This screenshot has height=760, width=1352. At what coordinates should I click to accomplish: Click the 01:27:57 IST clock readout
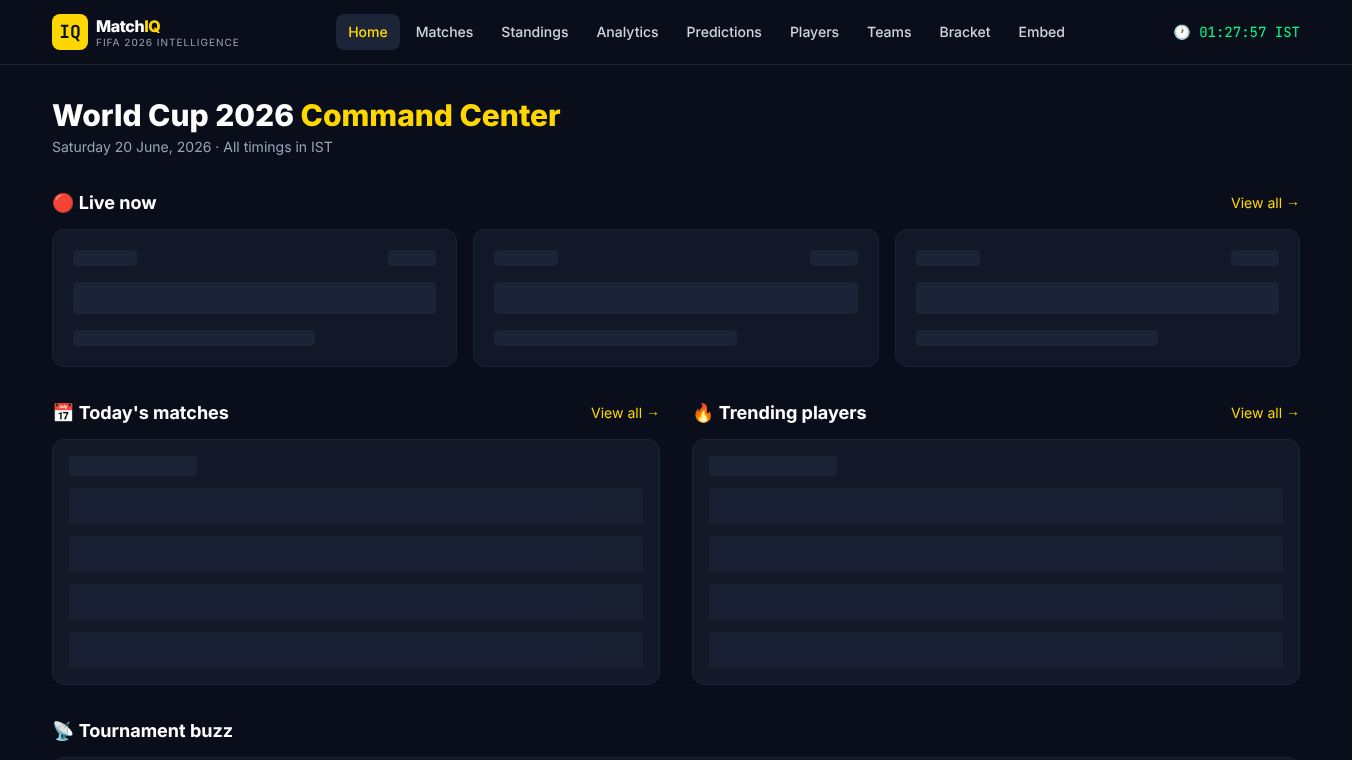point(1249,32)
